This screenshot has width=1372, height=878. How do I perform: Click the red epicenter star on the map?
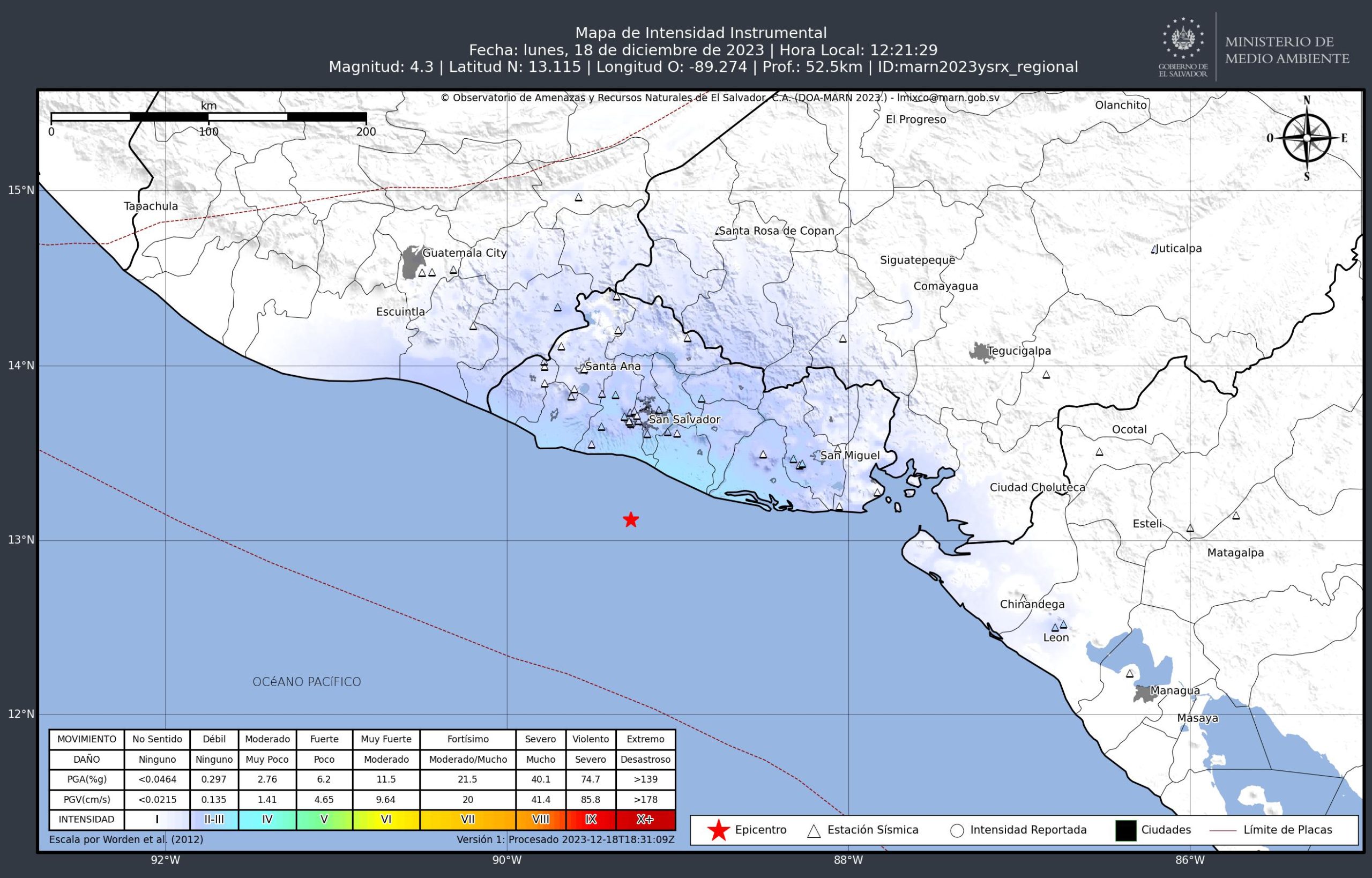(630, 519)
